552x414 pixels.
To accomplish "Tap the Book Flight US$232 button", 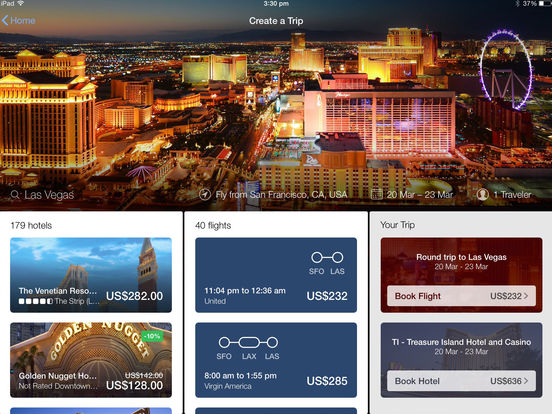I will pyautogui.click(x=462, y=296).
